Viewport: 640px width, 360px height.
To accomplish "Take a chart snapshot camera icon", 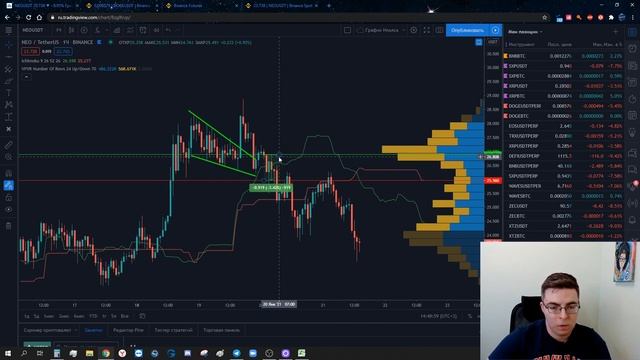I will click(439, 30).
